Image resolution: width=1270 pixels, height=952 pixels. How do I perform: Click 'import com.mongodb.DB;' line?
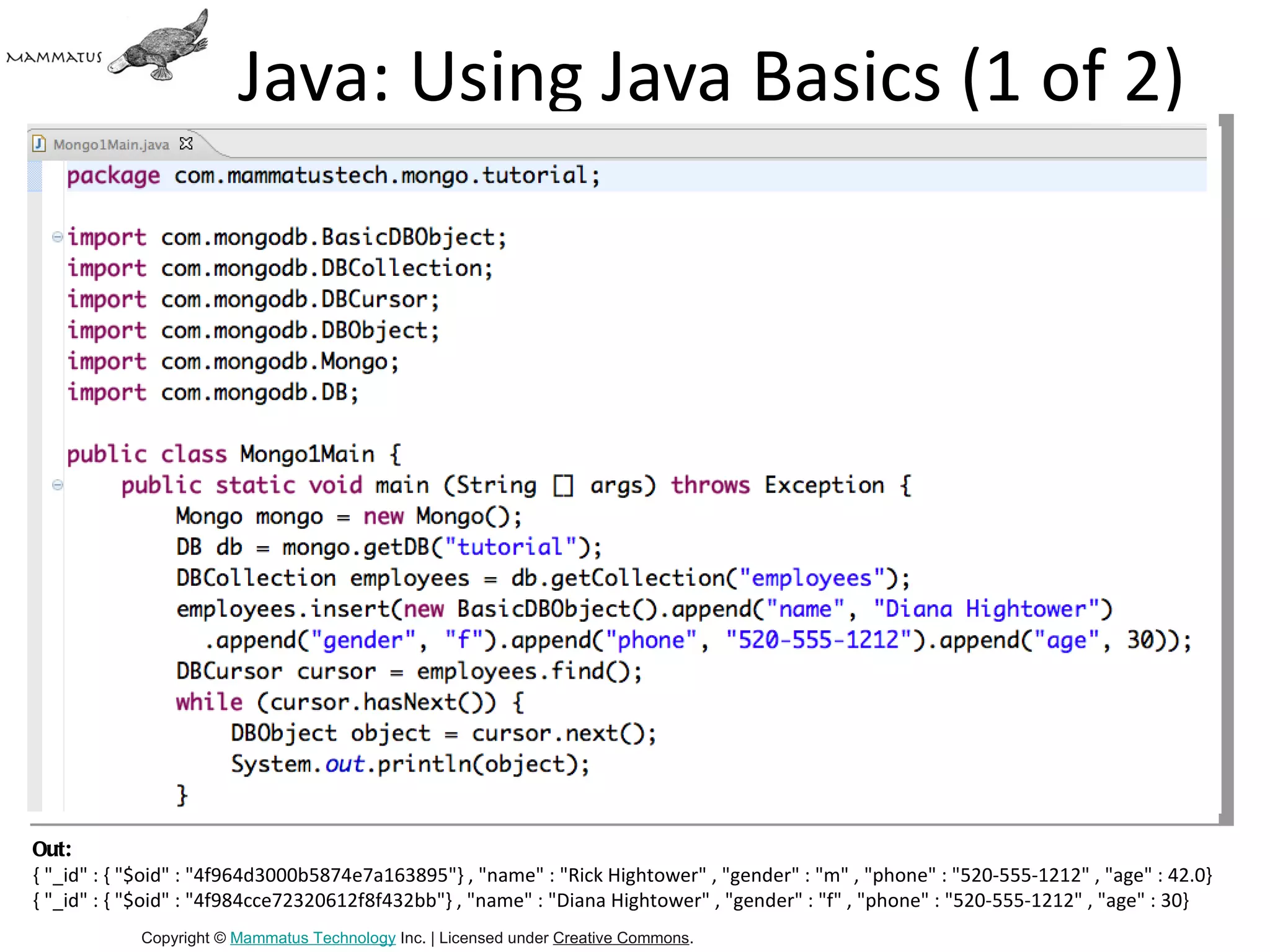tap(213, 393)
